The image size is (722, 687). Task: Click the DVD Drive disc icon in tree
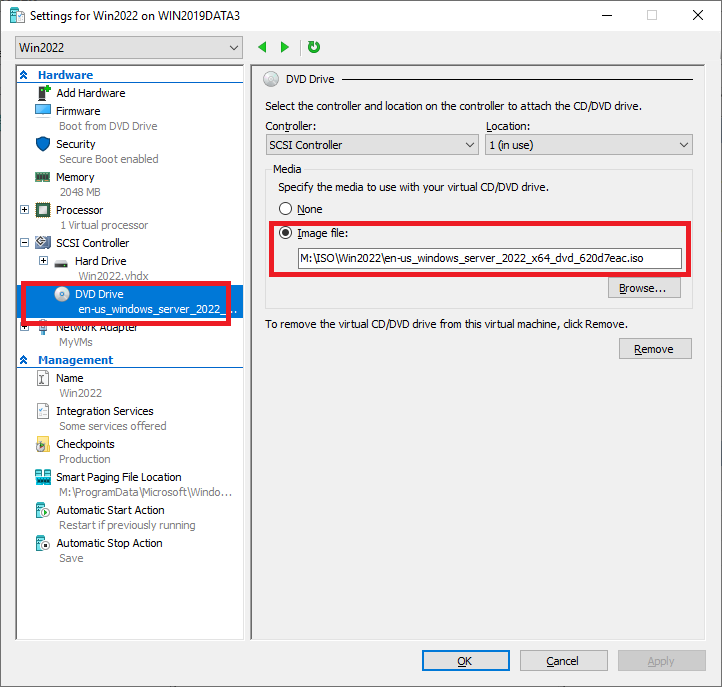pyautogui.click(x=62, y=294)
